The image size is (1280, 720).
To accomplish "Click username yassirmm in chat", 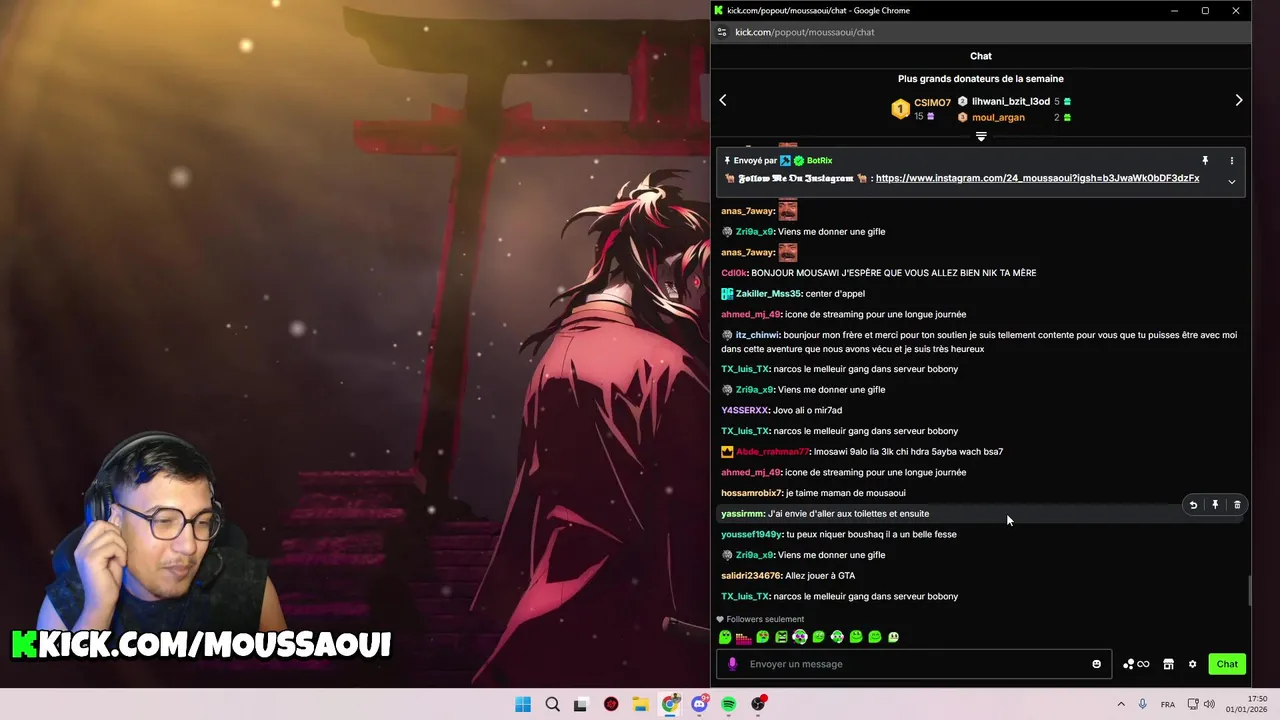I will tap(742, 514).
